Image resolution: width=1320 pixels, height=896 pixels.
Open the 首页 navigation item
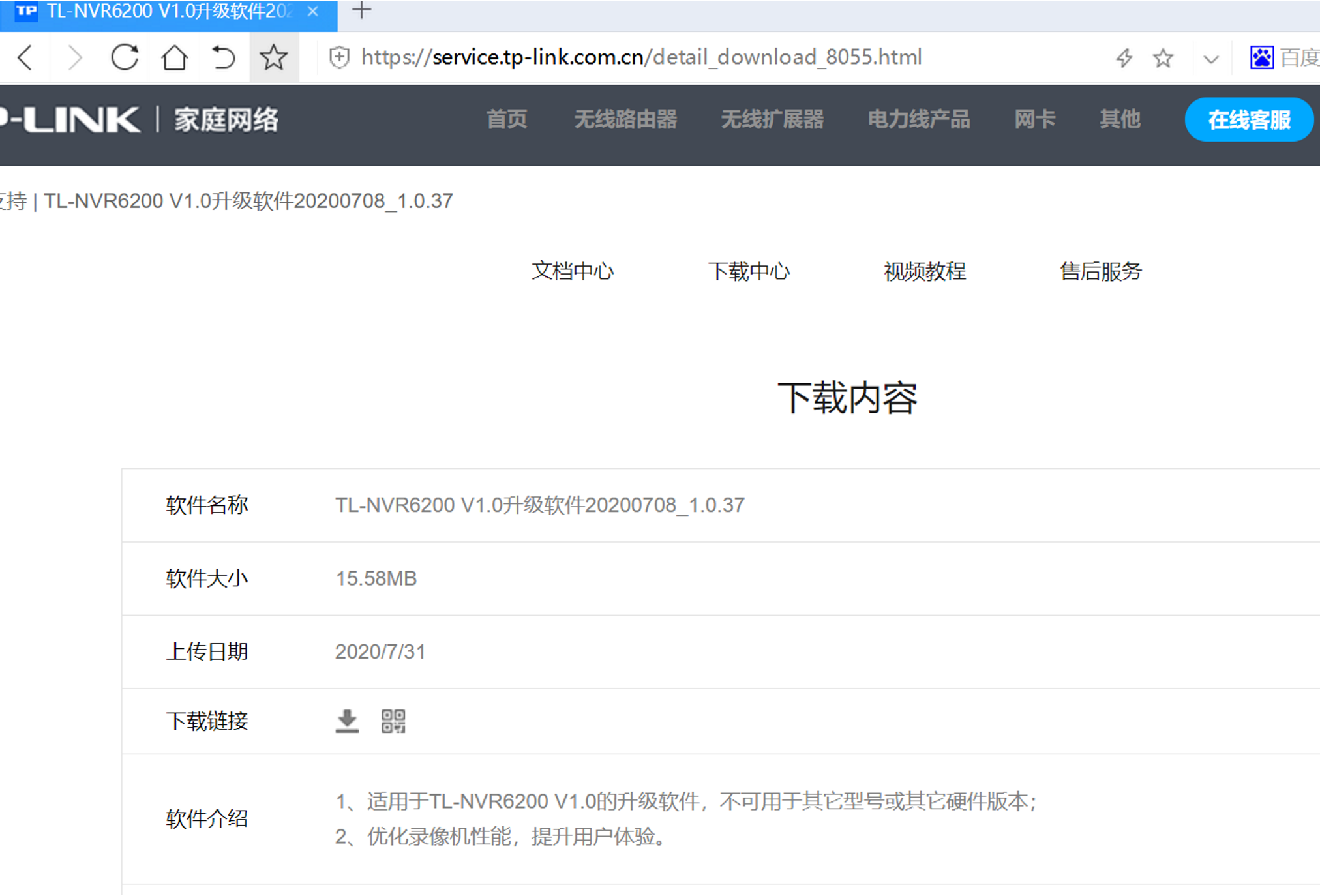(507, 119)
